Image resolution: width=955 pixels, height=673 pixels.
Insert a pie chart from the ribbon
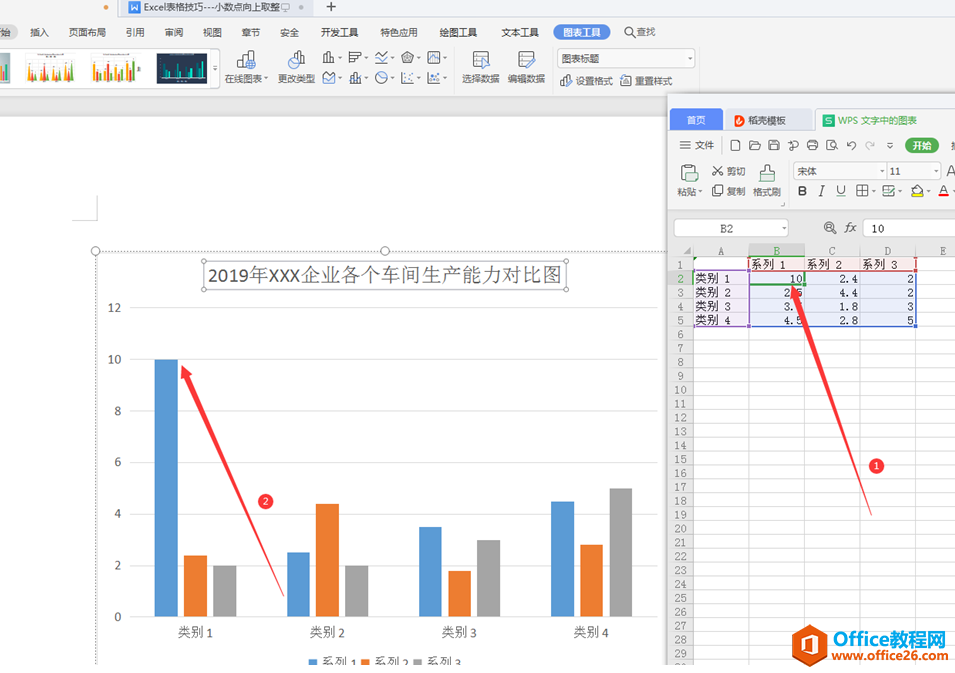pos(382,78)
